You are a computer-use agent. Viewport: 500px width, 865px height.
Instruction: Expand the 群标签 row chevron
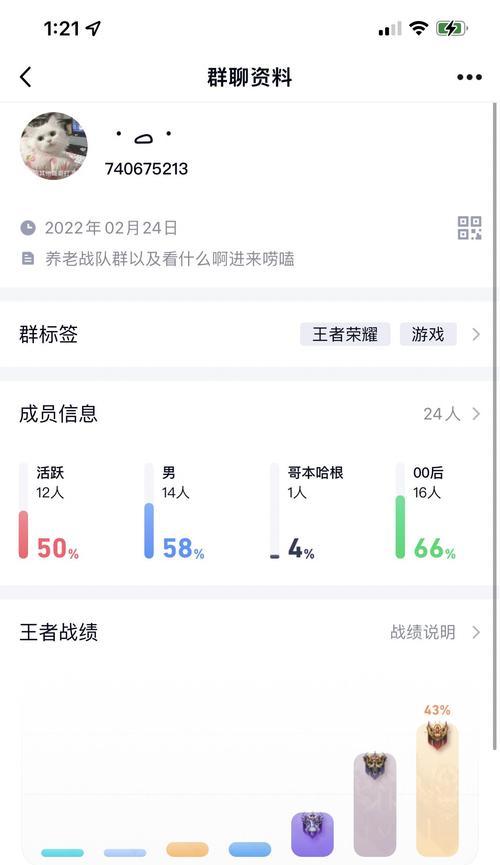[x=476, y=334]
